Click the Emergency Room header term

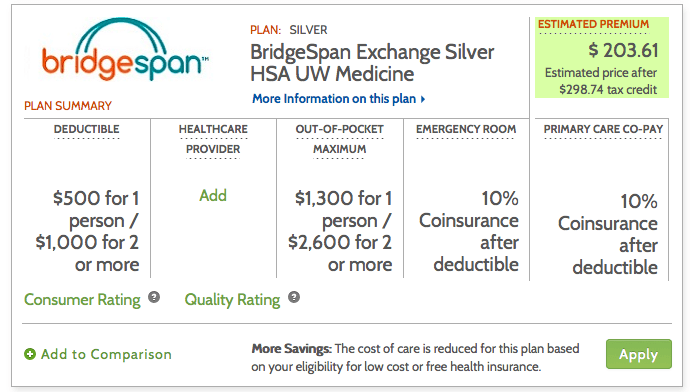coord(466,129)
